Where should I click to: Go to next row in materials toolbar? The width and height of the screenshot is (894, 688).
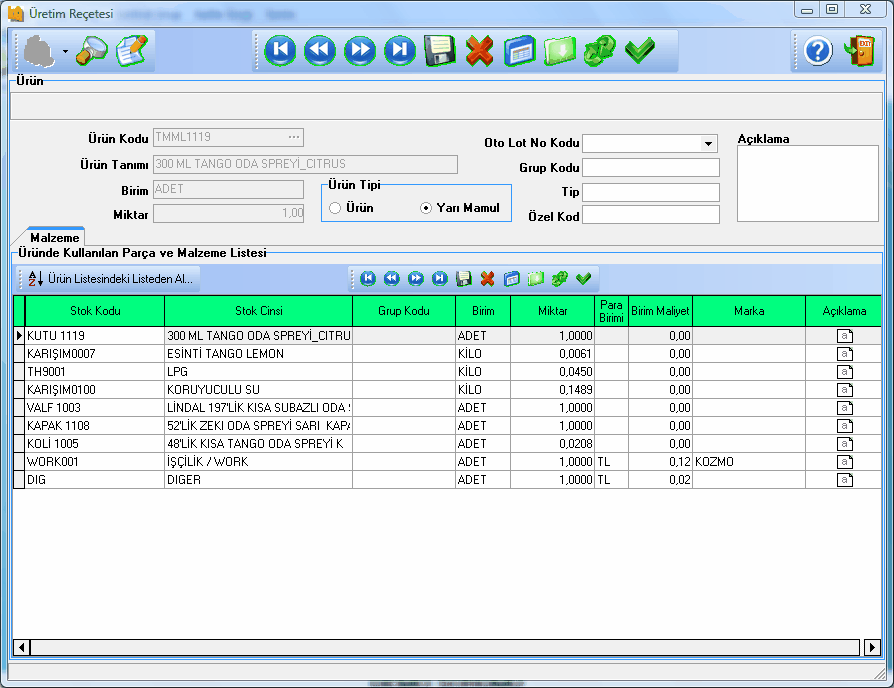click(416, 278)
